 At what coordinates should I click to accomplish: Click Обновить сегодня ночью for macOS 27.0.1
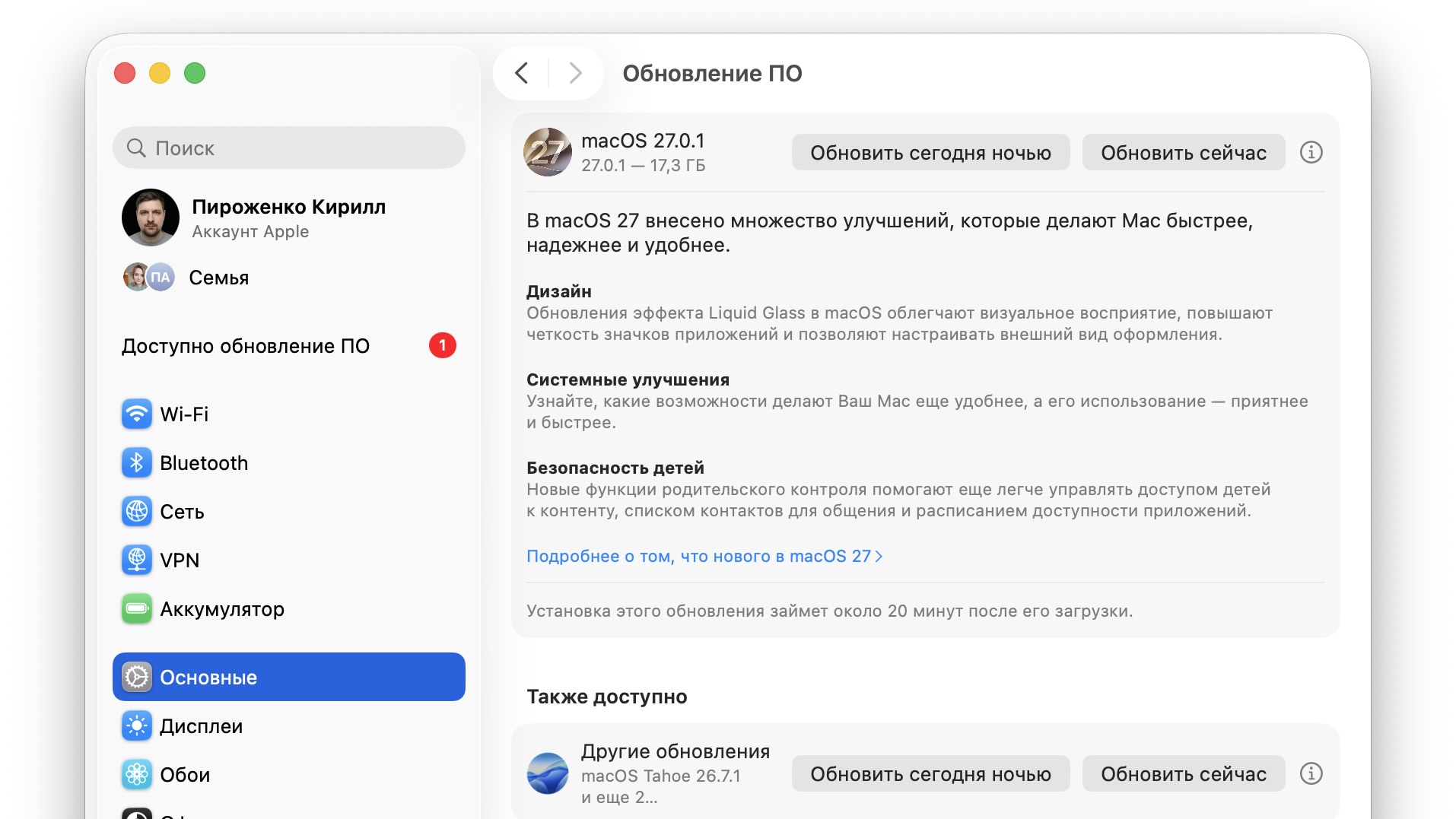tap(930, 153)
